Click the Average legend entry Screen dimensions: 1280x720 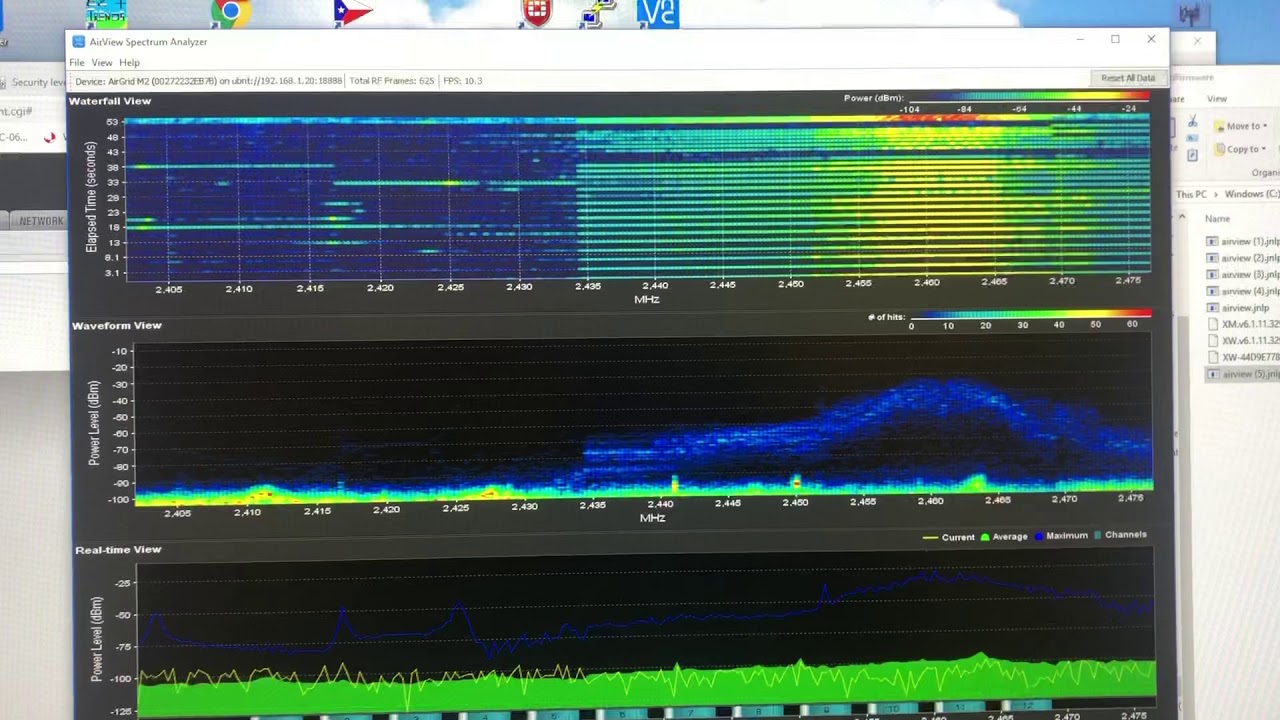coord(1004,537)
